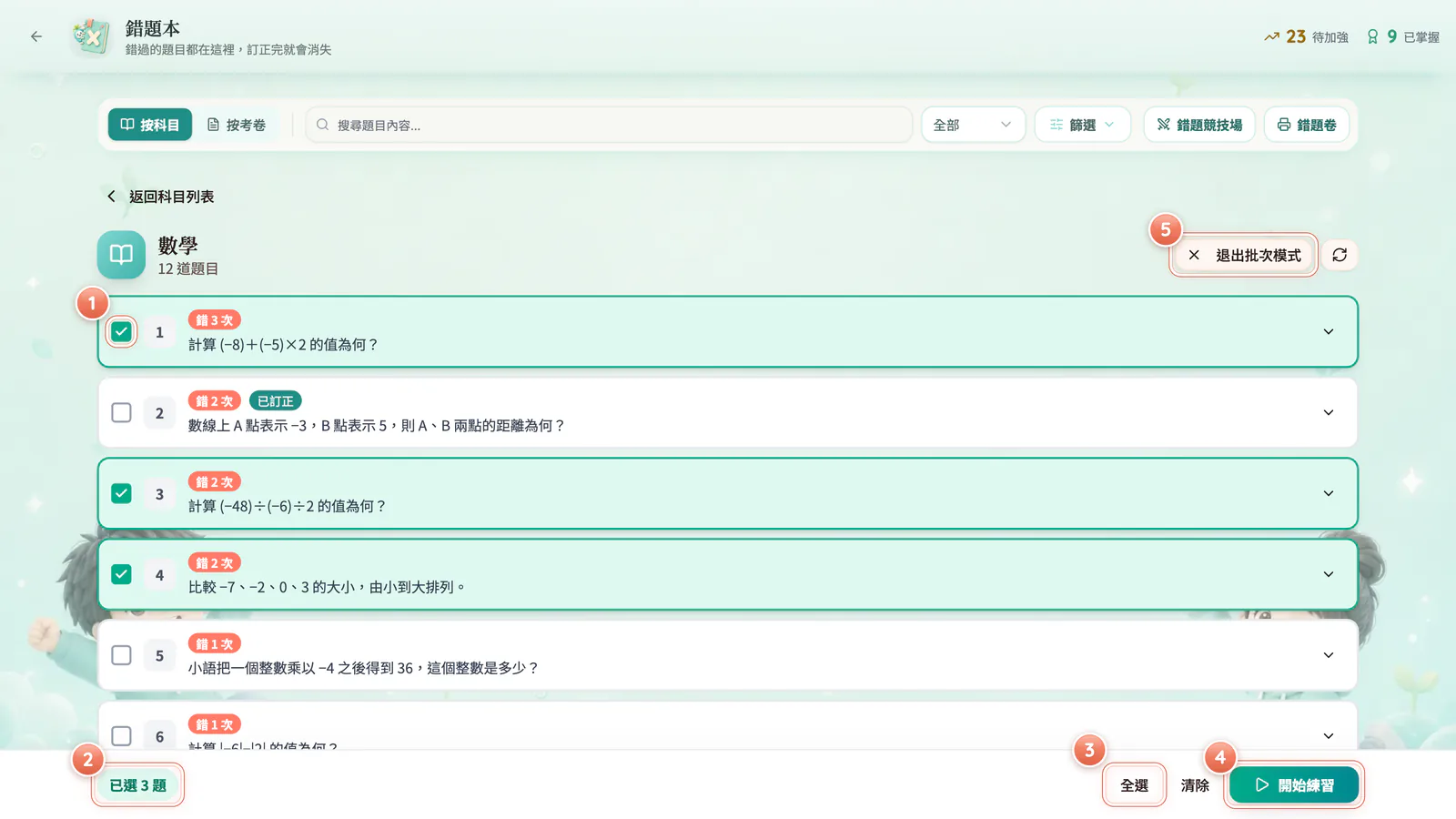Expand question 3 with its chevron
The height and width of the screenshot is (819, 1456).
tap(1329, 493)
